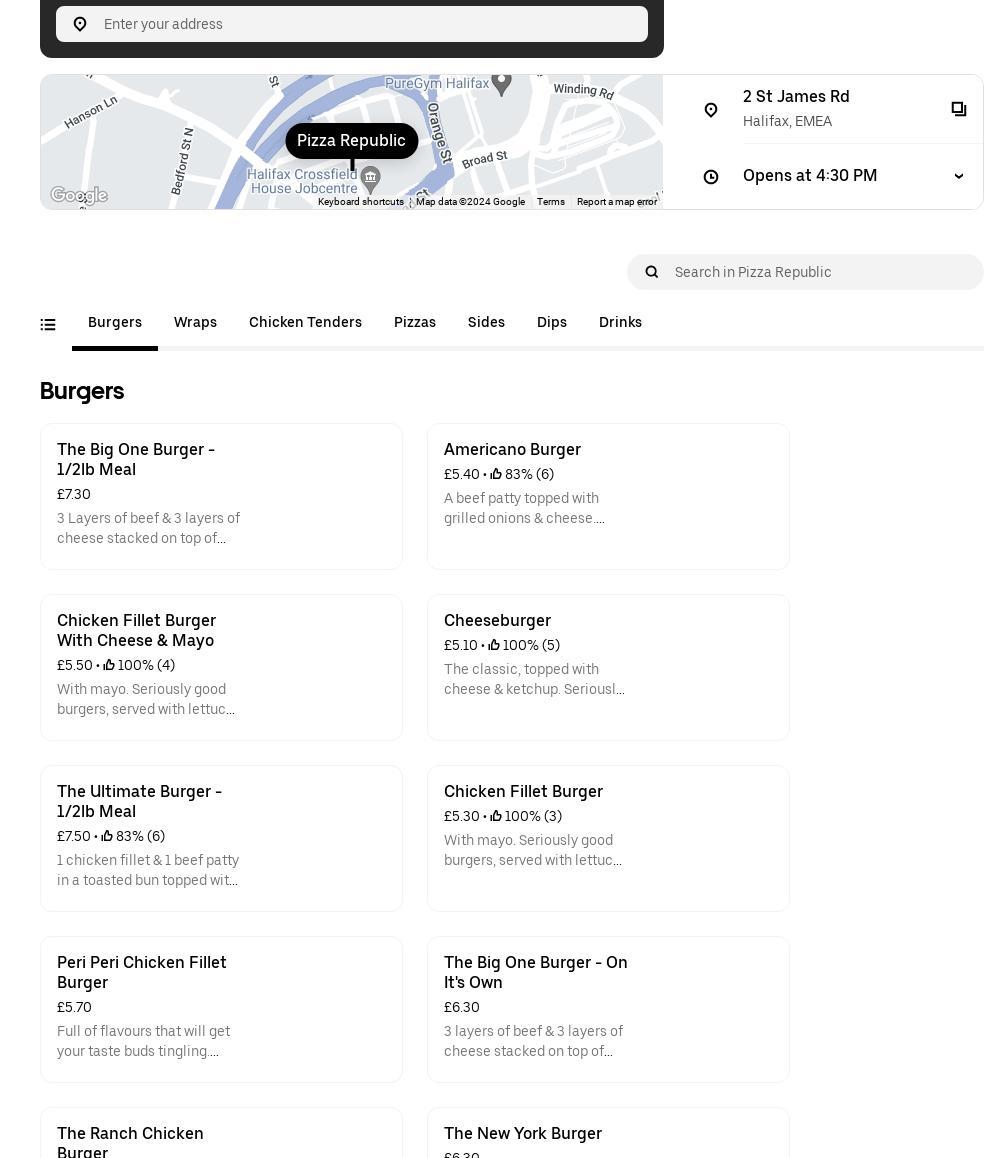The width and height of the screenshot is (1004, 1158).
Task: Click the clock icon beside Opens at 4:30 PM
Action: [x=711, y=177]
